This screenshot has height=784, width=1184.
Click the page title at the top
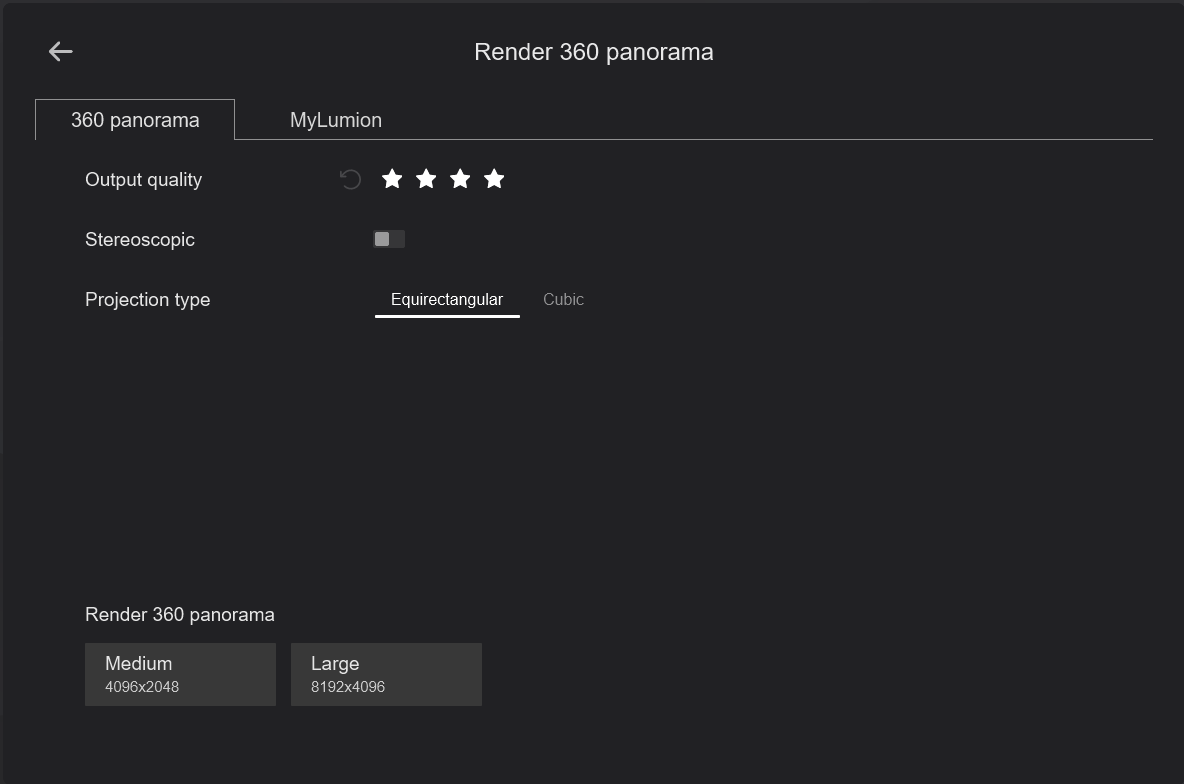[x=593, y=52]
